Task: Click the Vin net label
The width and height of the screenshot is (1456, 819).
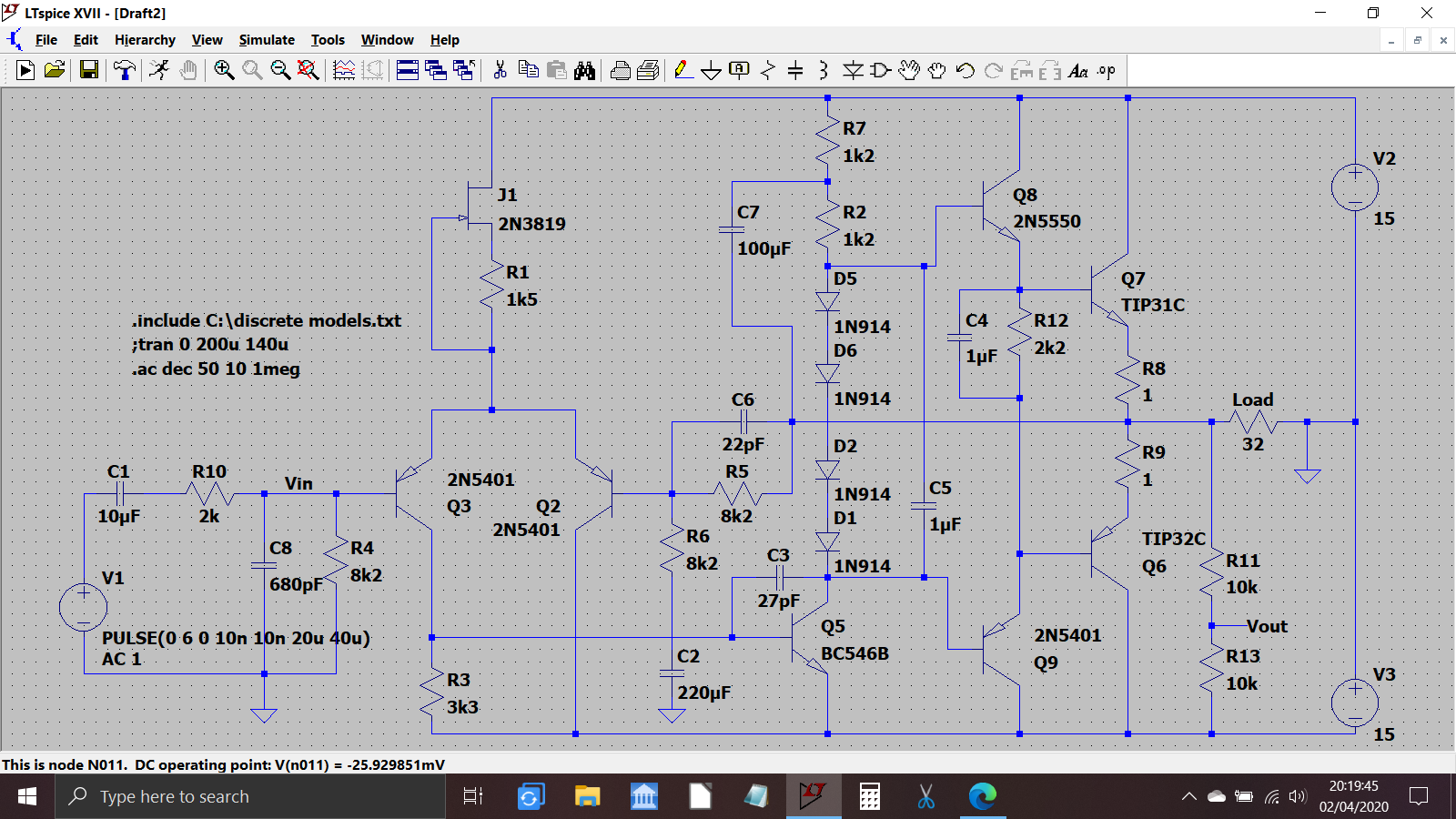Action: pyautogui.click(x=298, y=483)
